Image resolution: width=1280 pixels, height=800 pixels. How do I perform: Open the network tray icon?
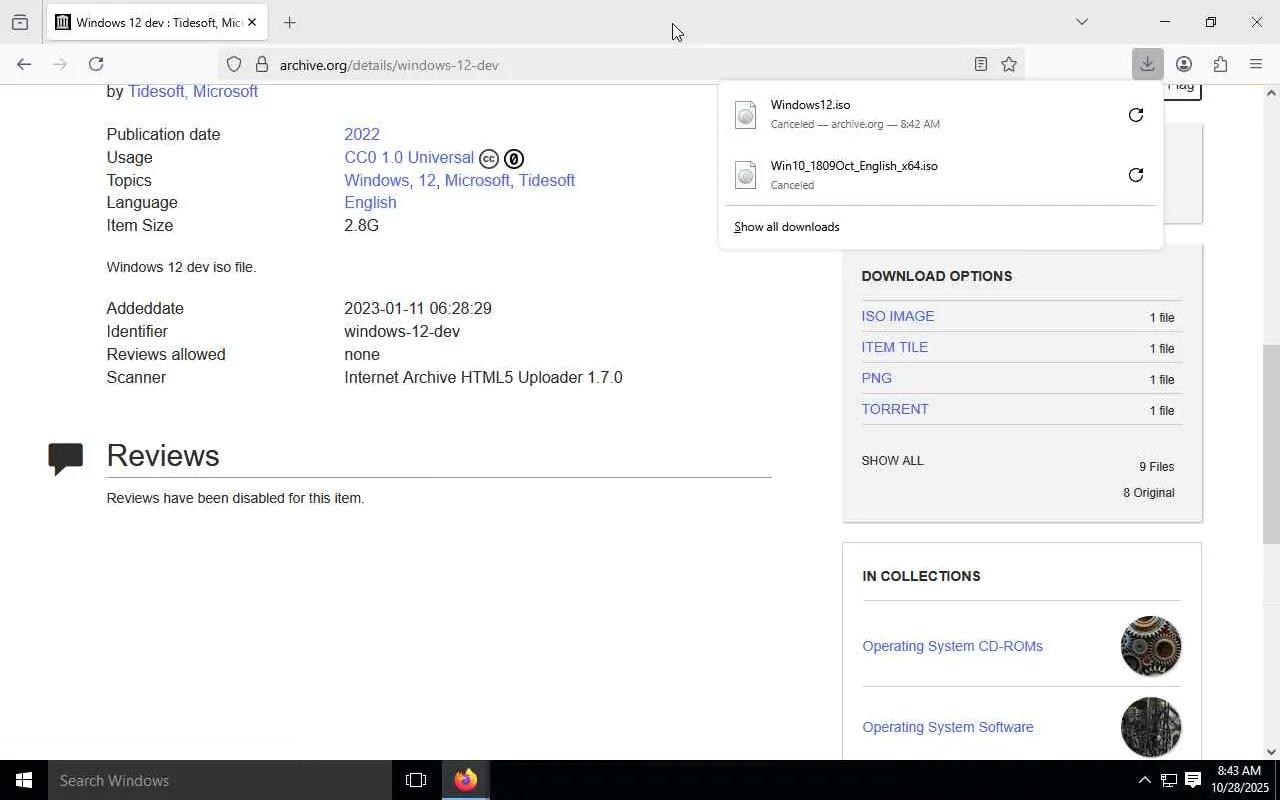1168,780
